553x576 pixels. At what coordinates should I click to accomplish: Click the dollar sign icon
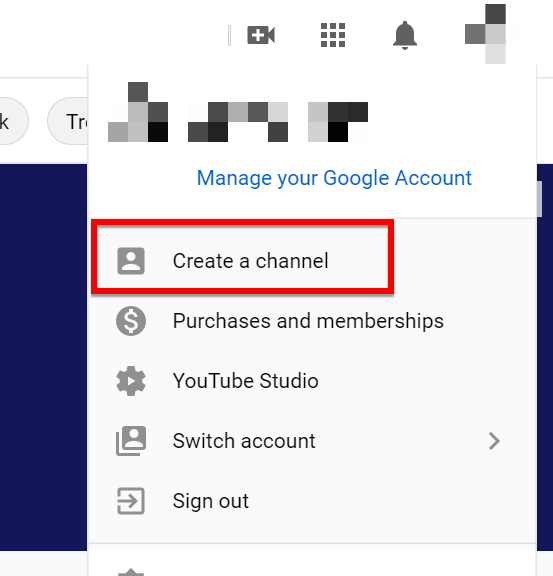(x=131, y=321)
